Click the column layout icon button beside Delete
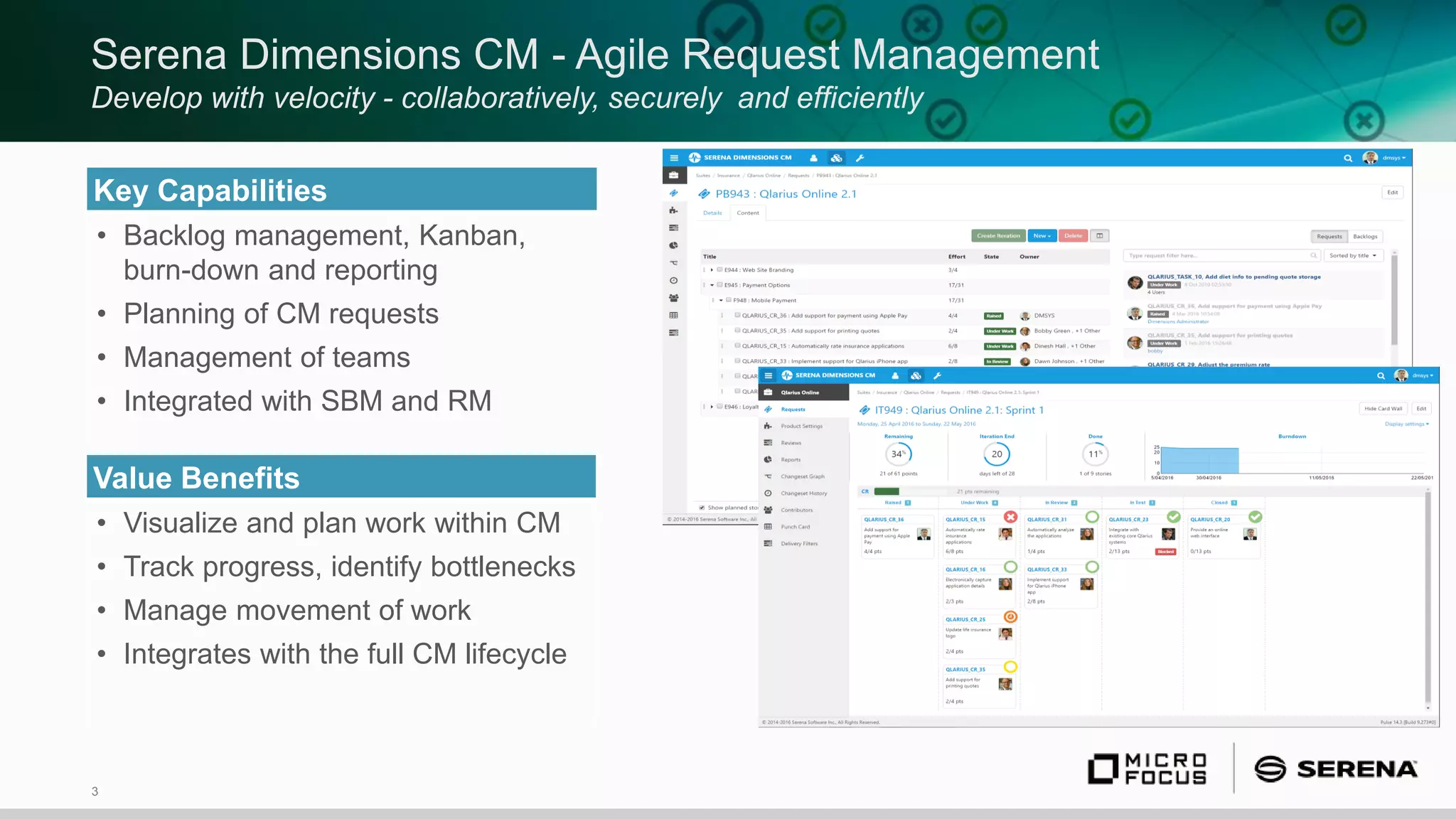The width and height of the screenshot is (1456, 819). (x=1100, y=235)
